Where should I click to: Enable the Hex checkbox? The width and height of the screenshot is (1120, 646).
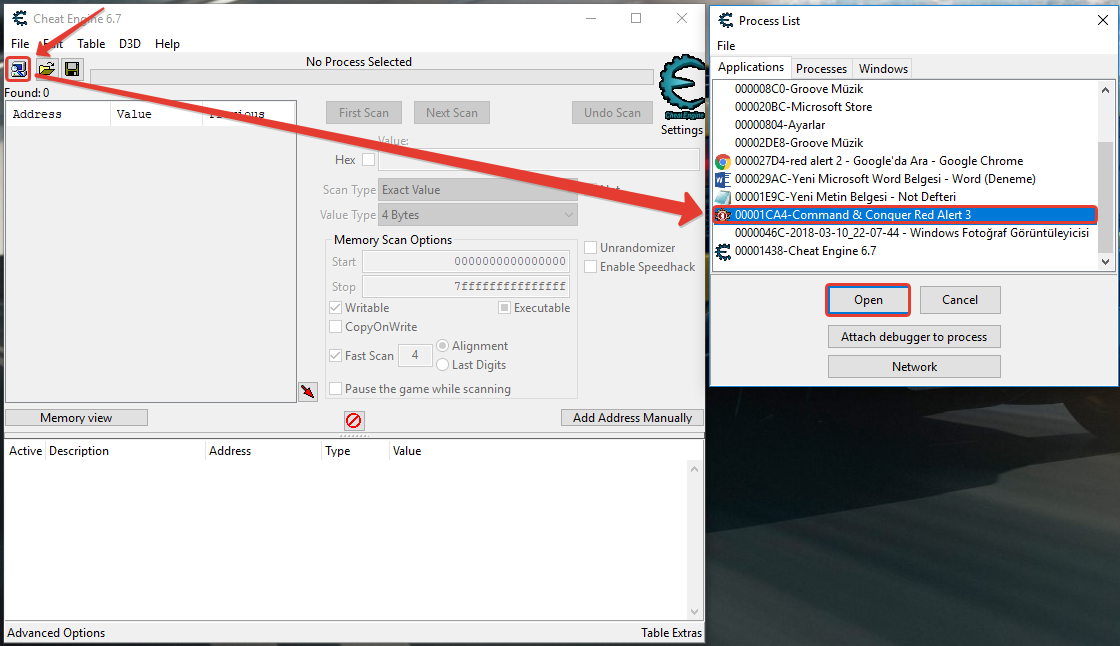point(368,160)
